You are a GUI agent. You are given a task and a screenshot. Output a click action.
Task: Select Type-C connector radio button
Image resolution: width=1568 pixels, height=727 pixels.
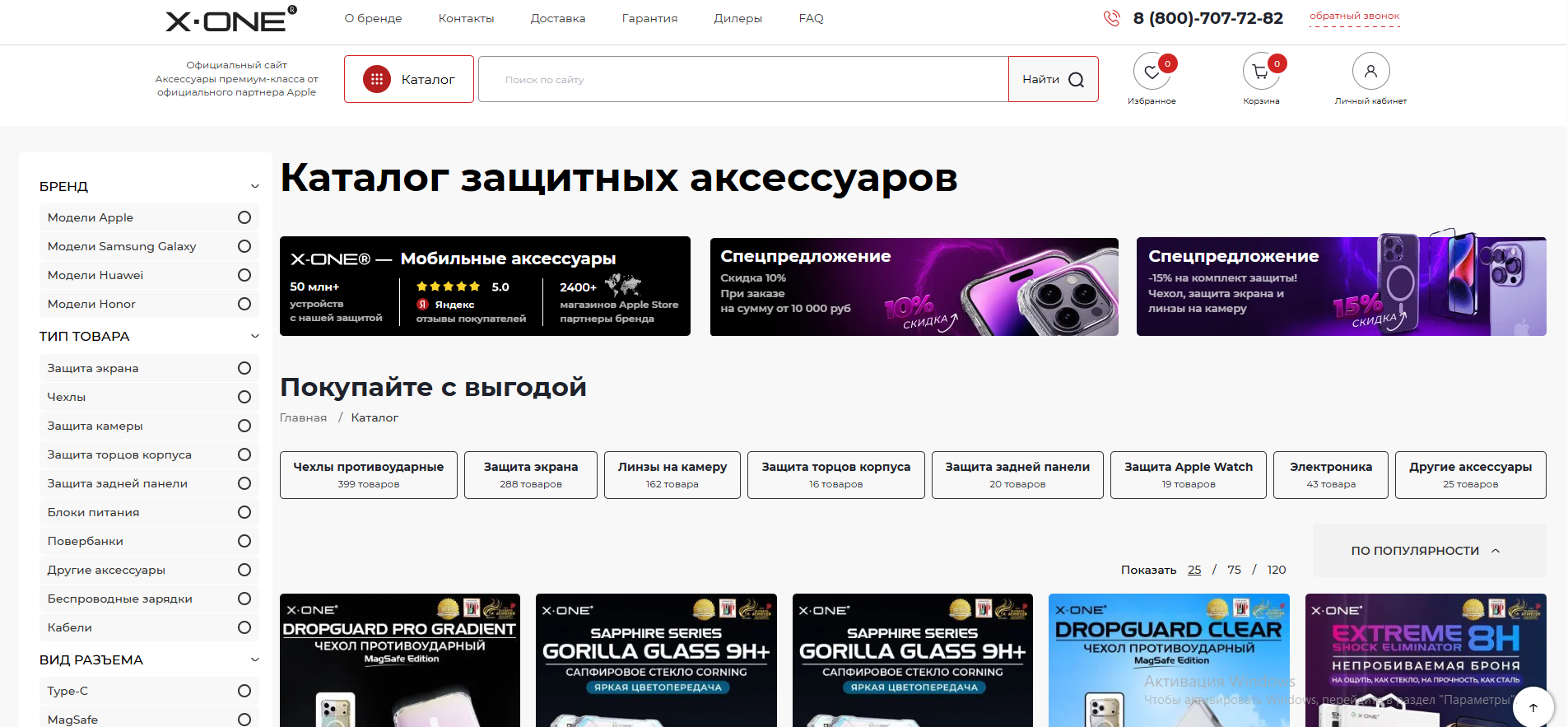[x=244, y=691]
